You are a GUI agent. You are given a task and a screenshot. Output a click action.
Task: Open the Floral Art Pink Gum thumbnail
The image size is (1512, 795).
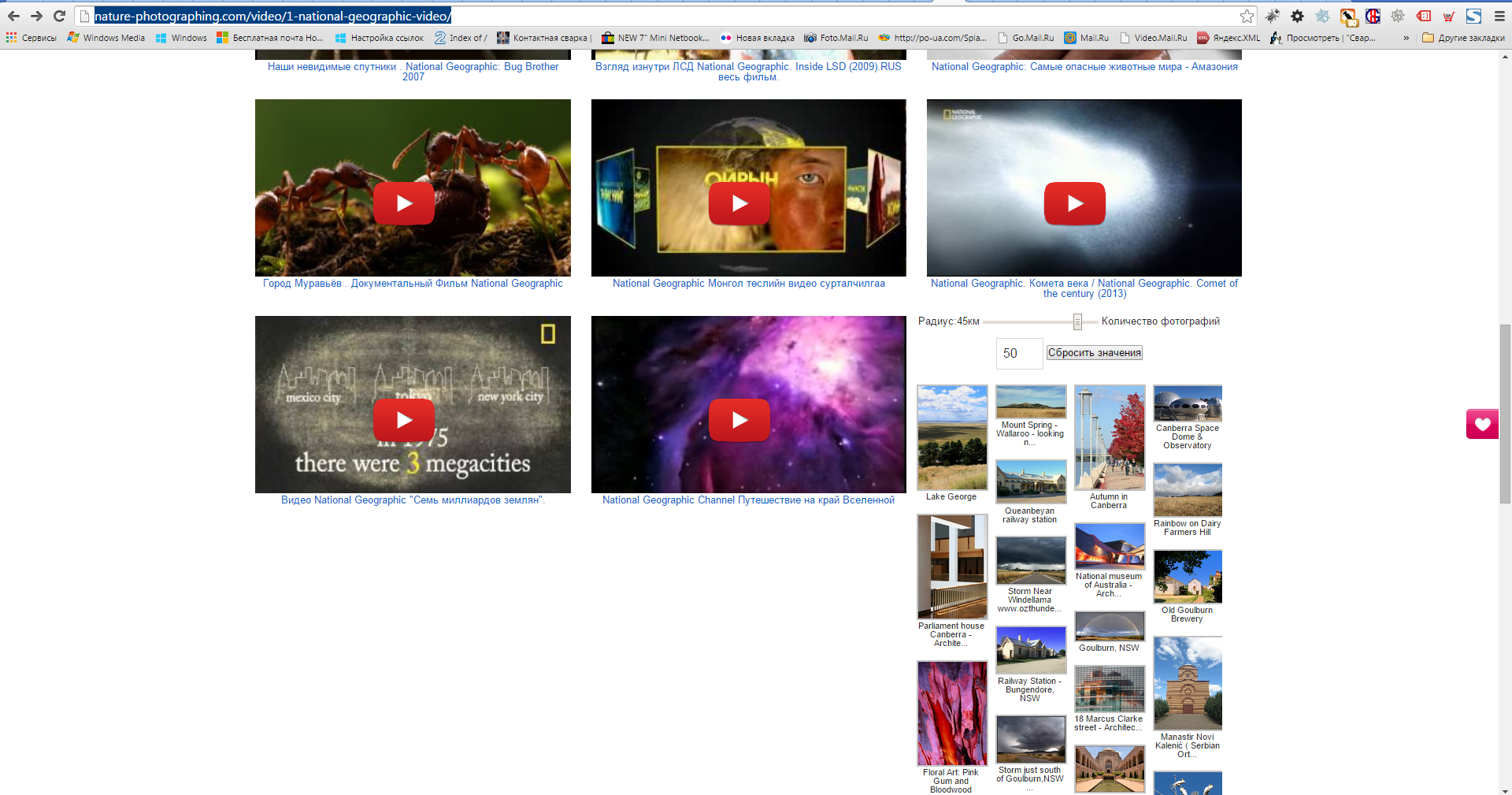coord(952,713)
